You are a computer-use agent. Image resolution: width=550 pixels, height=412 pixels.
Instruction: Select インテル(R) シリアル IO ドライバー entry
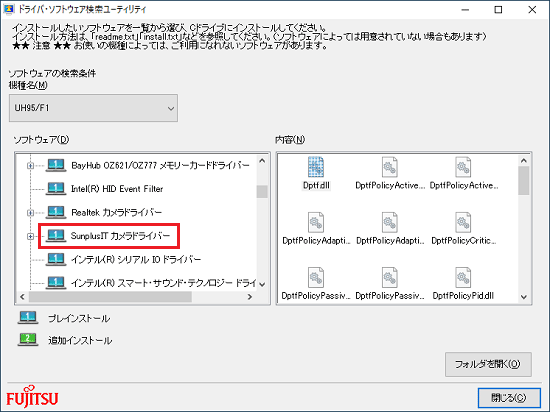136,259
